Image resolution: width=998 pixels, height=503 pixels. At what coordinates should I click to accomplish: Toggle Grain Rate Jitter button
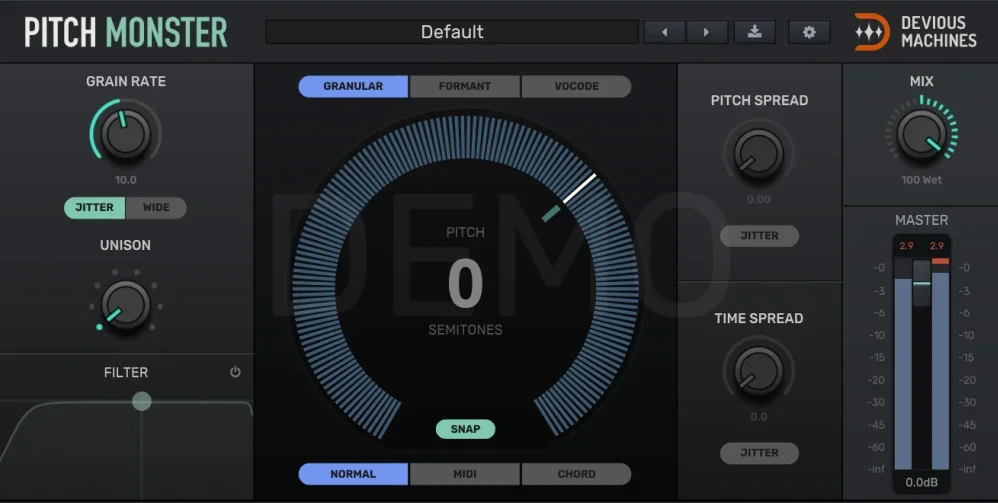pyautogui.click(x=95, y=208)
